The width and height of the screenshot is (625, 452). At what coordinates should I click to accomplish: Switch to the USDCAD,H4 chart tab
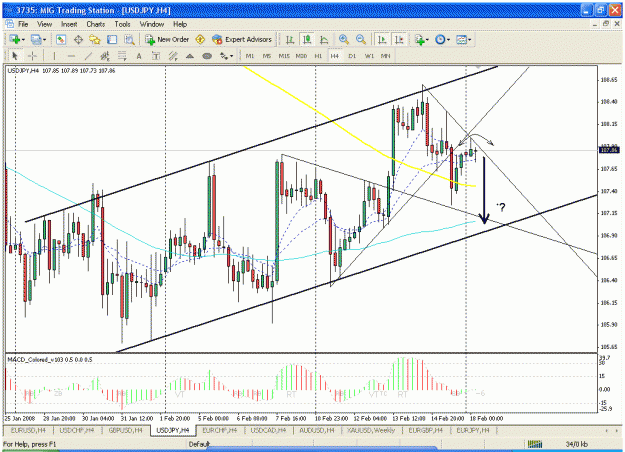pos(268,430)
